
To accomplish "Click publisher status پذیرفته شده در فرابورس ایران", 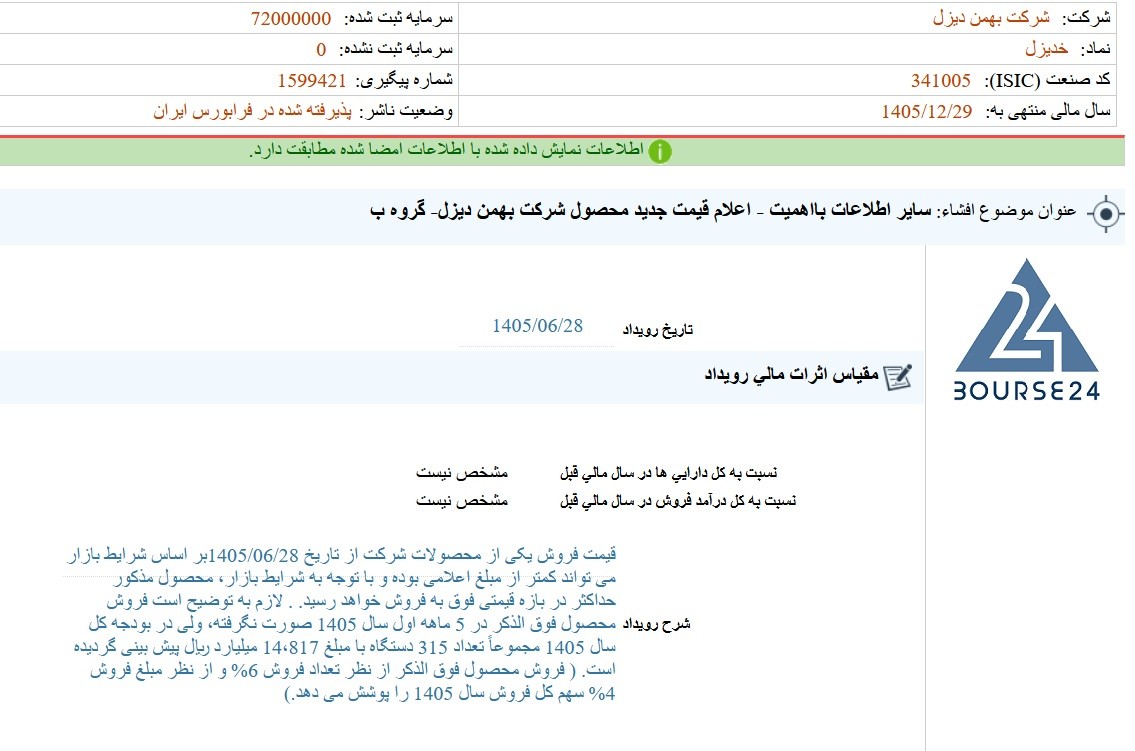I will pyautogui.click(x=252, y=111).
